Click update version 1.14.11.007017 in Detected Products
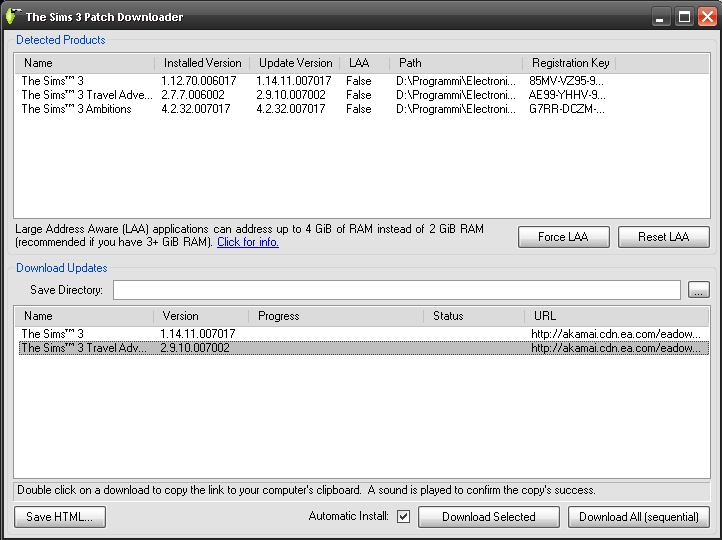This screenshot has height=540, width=722. coord(293,81)
